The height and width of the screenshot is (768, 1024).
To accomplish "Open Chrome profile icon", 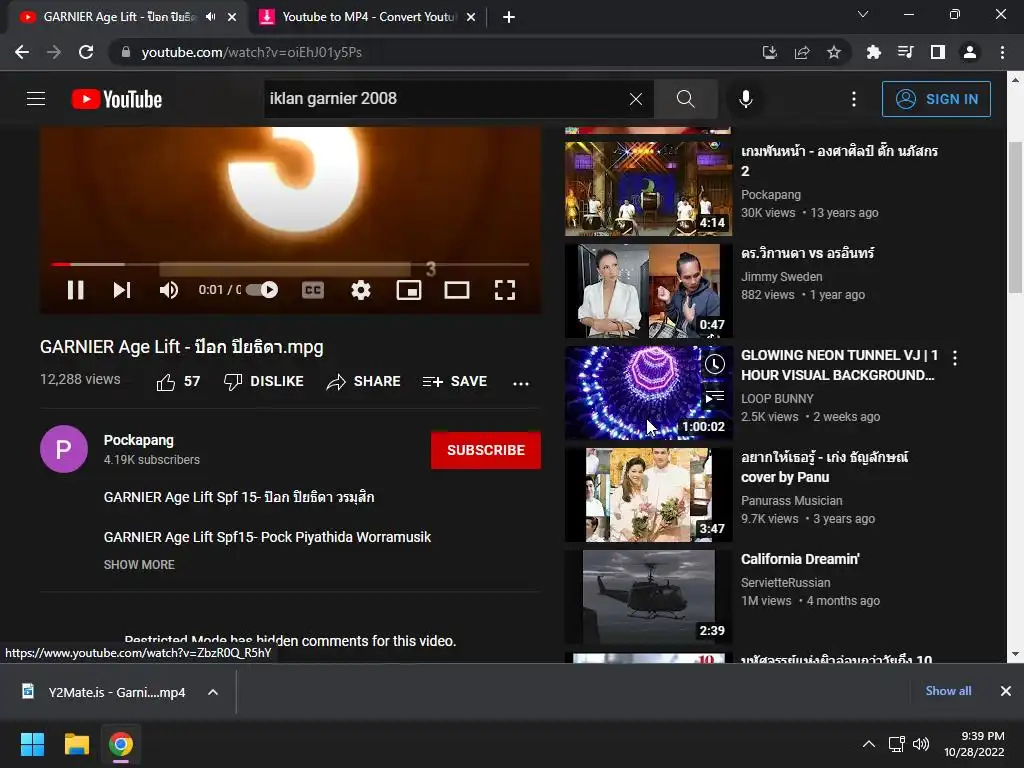I will pos(970,52).
